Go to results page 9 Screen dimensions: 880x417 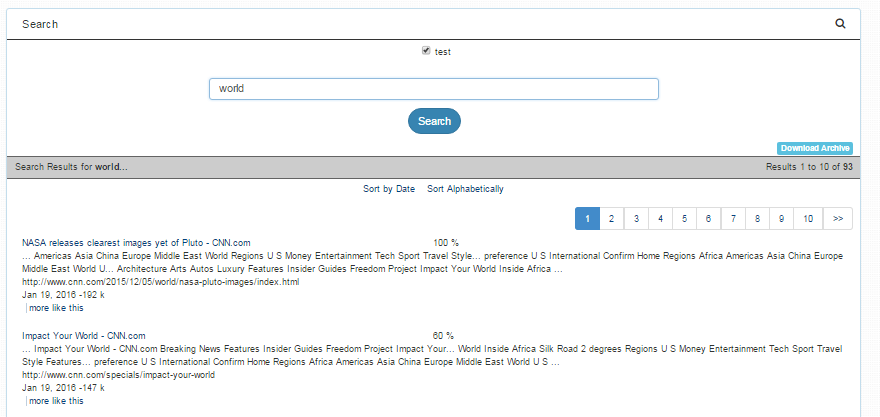click(x=782, y=218)
